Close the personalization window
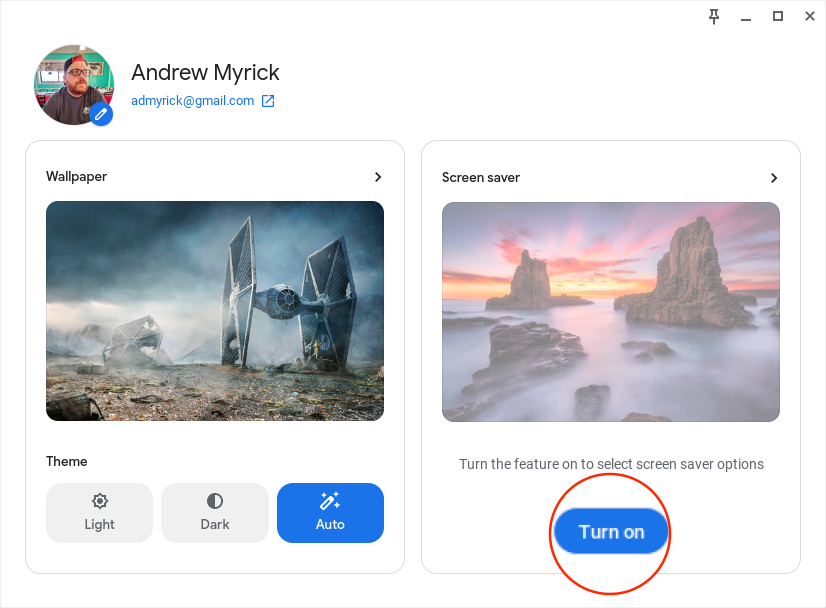Image resolution: width=826 pixels, height=608 pixels. click(810, 16)
